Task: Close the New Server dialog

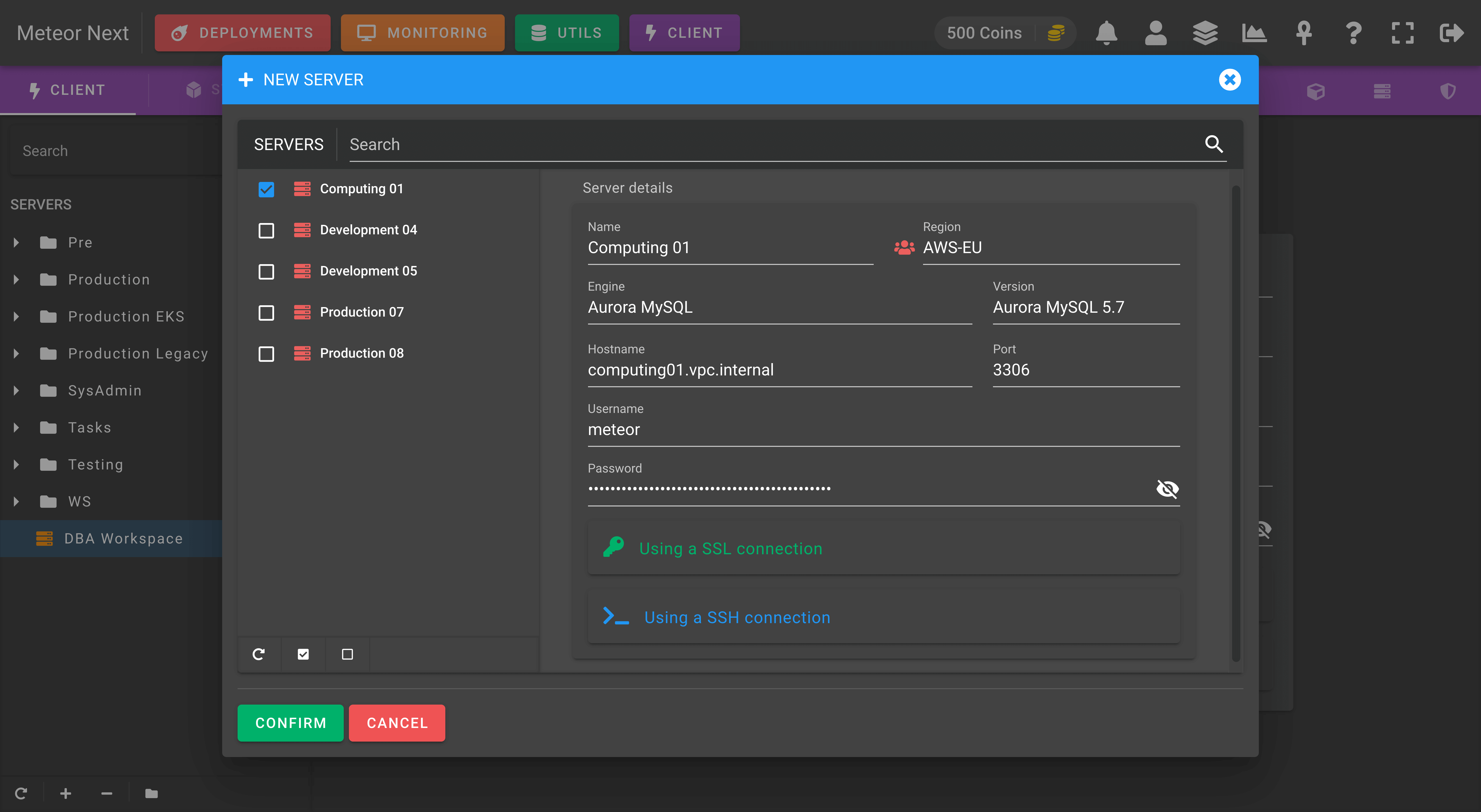Action: click(x=1230, y=79)
